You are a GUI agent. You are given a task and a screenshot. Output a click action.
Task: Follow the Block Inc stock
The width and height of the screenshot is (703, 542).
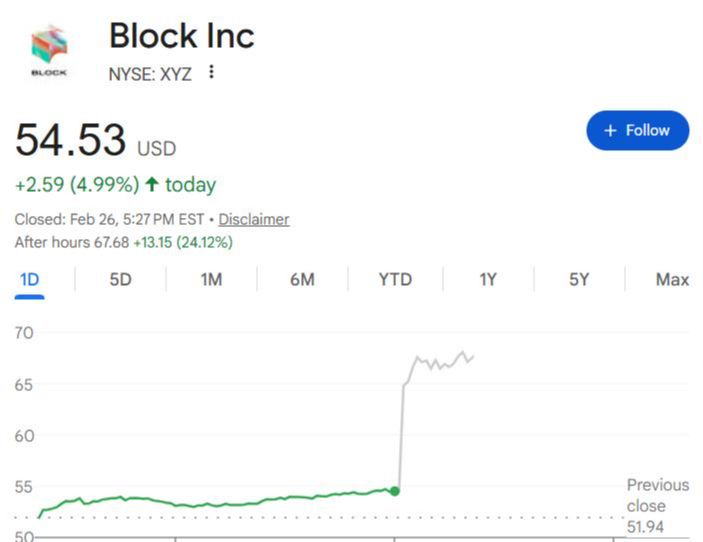[637, 131]
